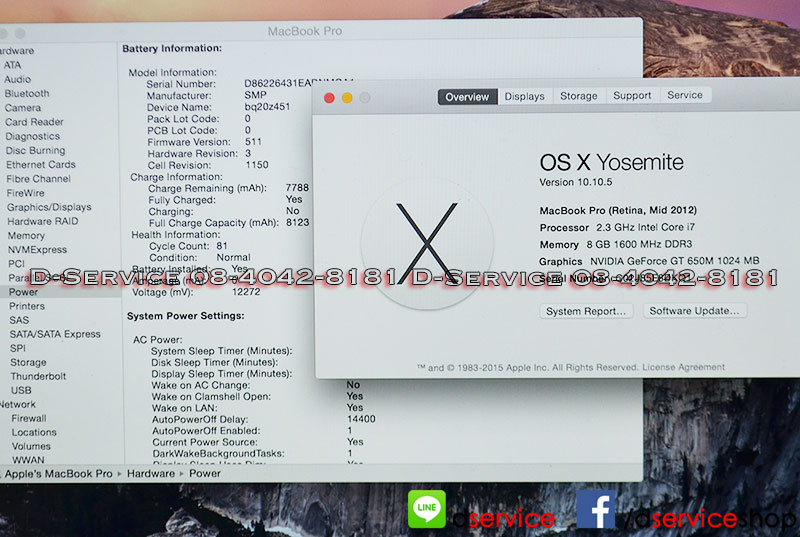Click the OS X Yosemite logo
Image resolution: width=800 pixels, height=537 pixels.
(x=427, y=244)
